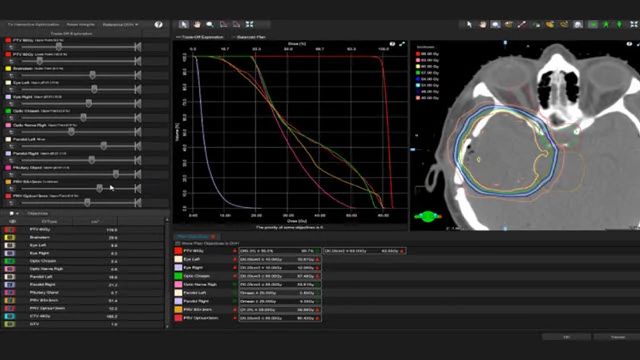The height and width of the screenshot is (360, 640).
Task: Close the Plan Objectives tab
Action: (213, 237)
